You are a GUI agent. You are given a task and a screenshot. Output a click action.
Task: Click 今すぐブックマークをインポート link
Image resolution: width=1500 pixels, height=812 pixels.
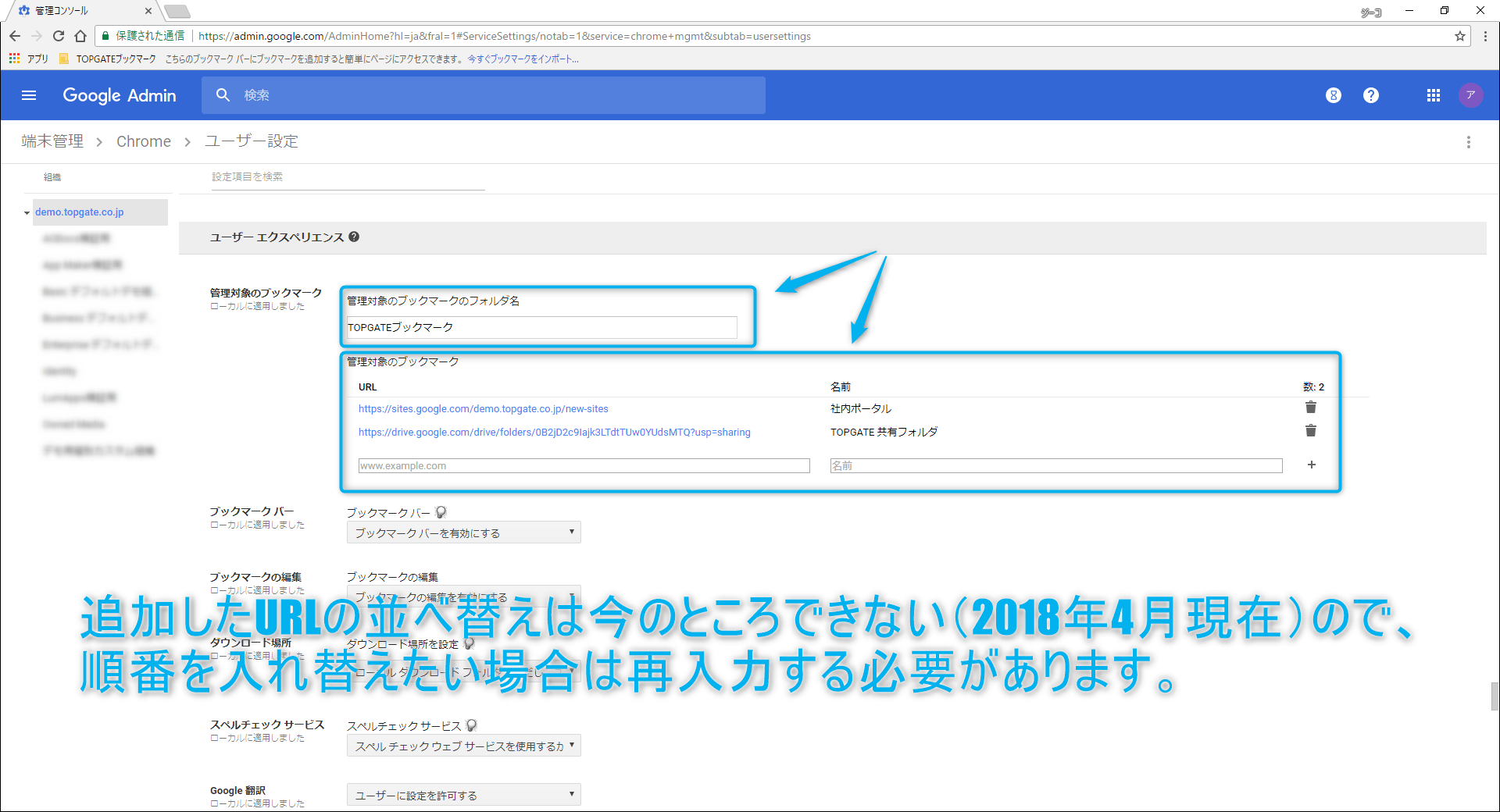tap(523, 59)
